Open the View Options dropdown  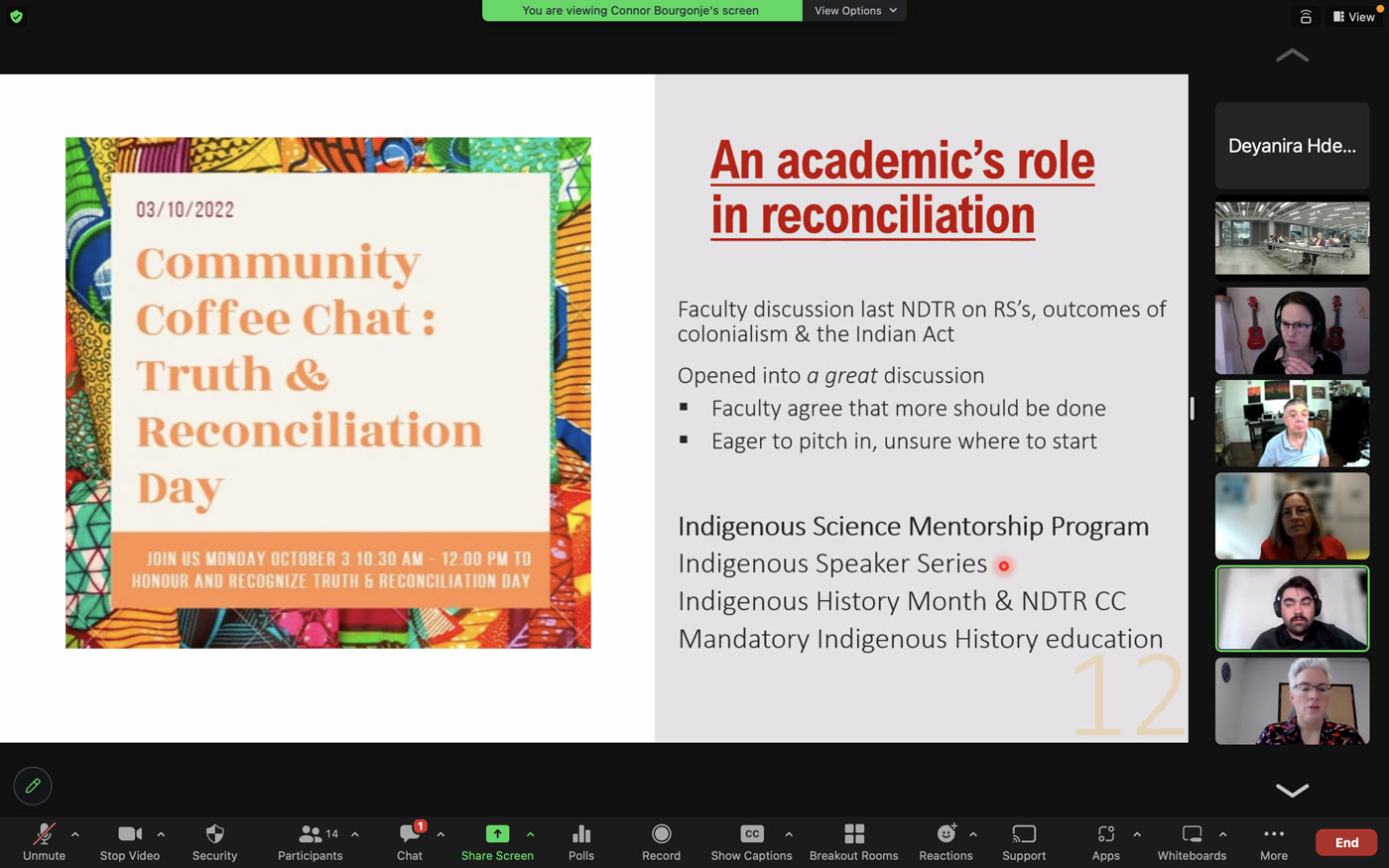[854, 11]
